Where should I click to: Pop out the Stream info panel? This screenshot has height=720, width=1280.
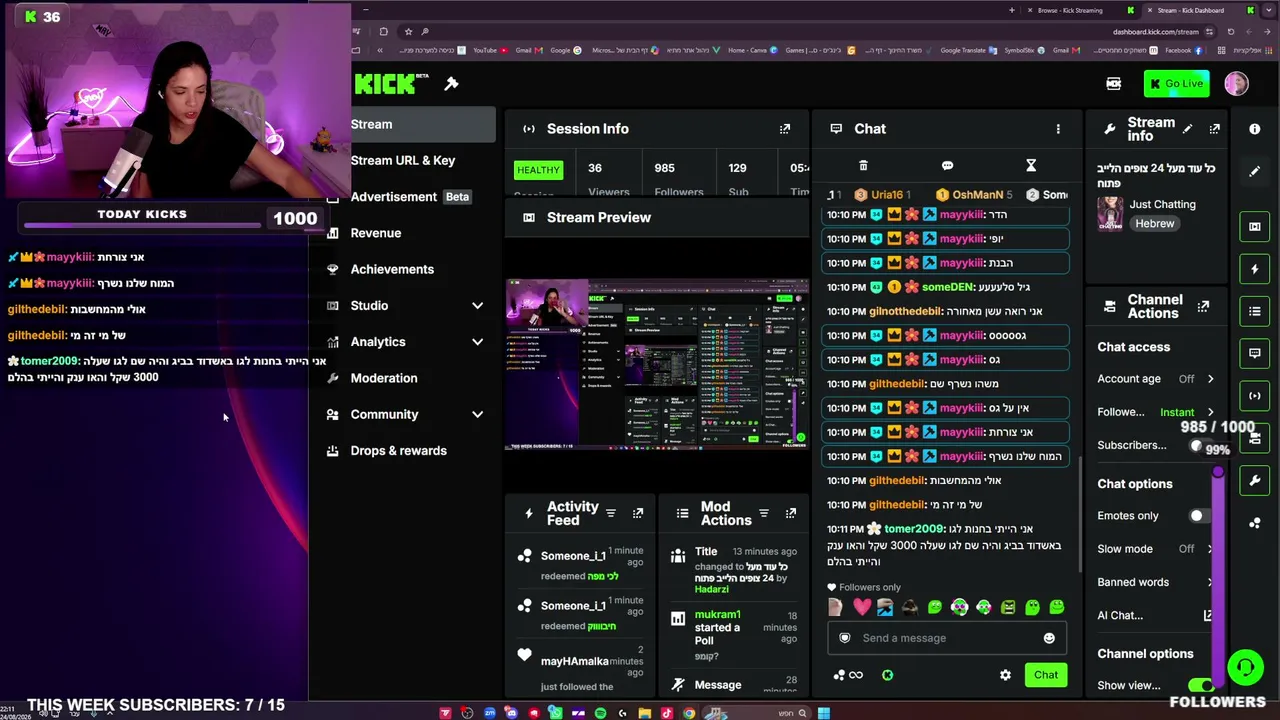point(1214,129)
